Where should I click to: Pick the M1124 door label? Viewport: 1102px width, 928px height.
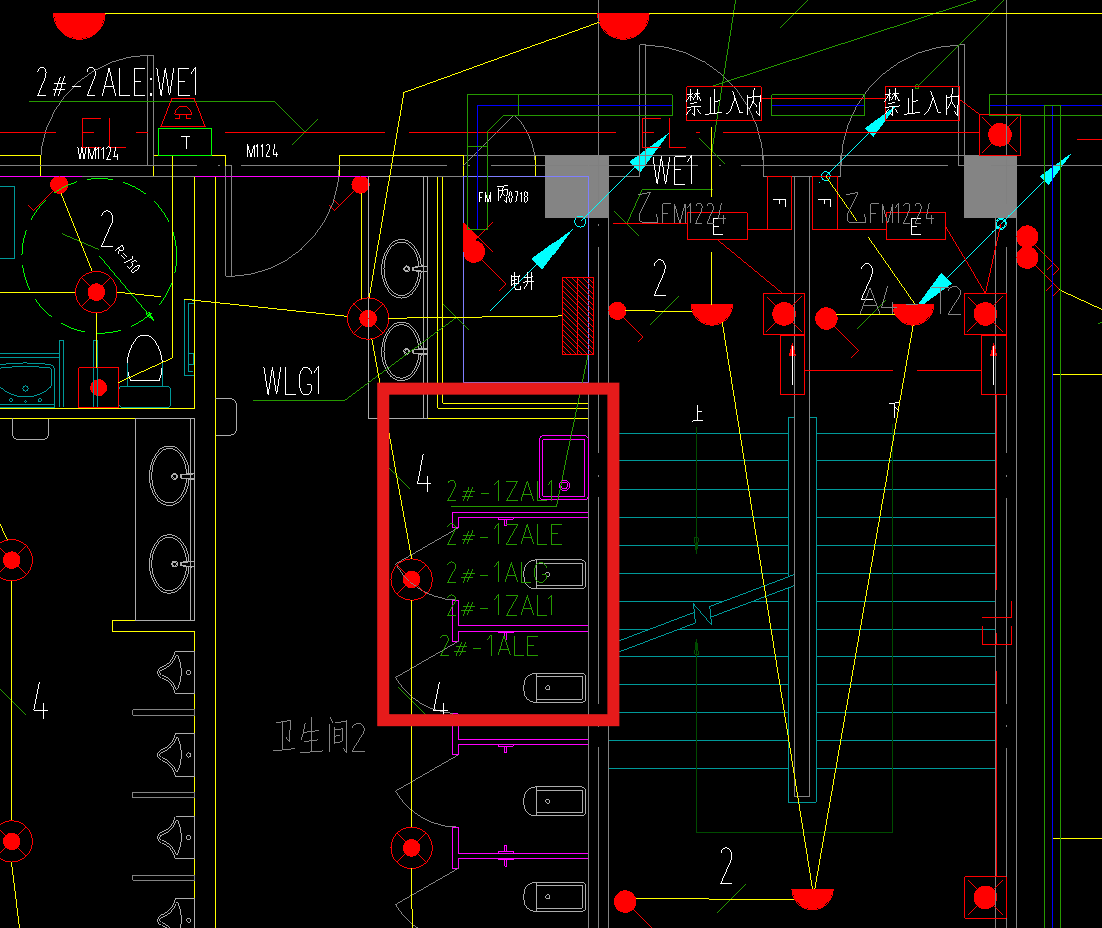click(x=262, y=151)
